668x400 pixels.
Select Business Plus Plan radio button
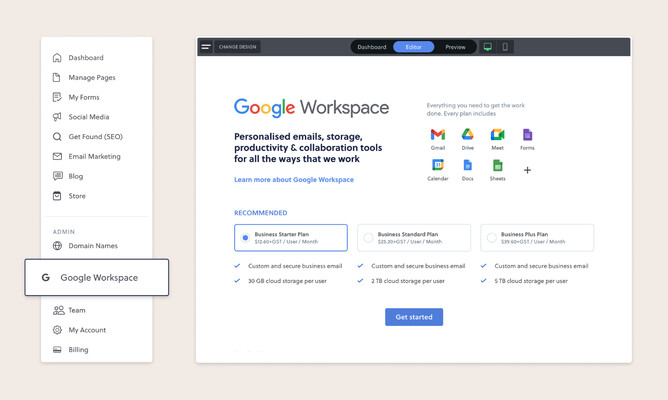click(x=491, y=238)
